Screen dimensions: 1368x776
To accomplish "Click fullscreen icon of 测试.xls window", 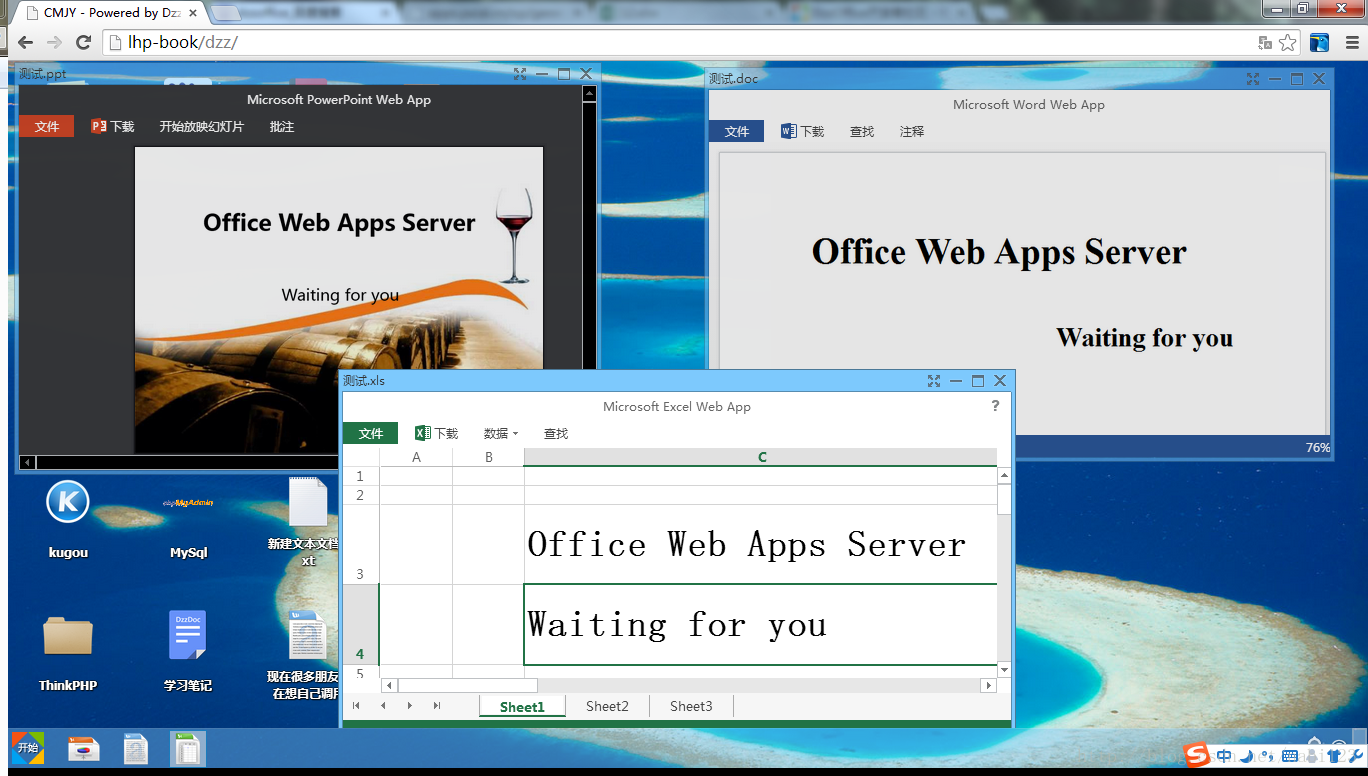I will coord(934,381).
